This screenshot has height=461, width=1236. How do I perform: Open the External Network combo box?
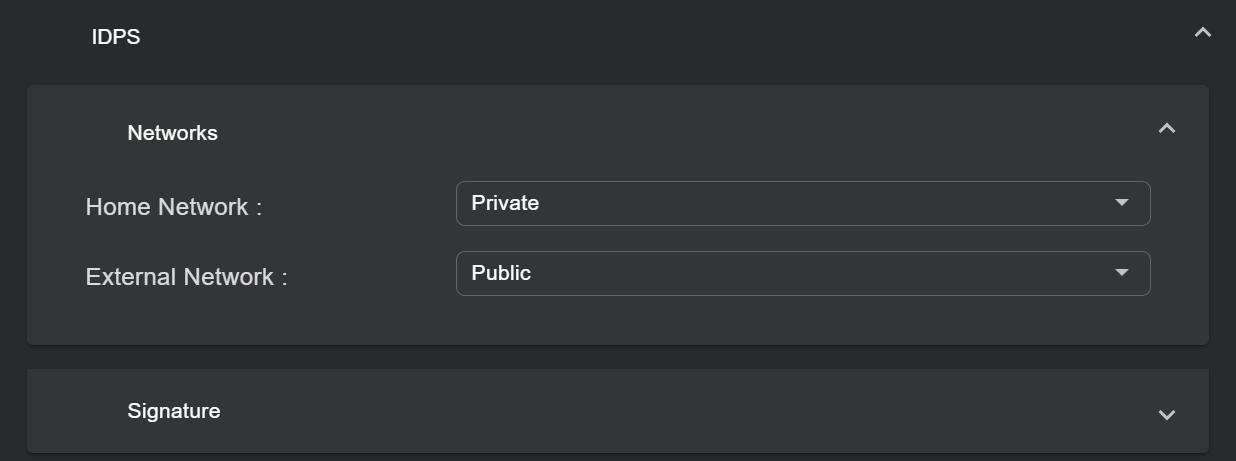802,273
